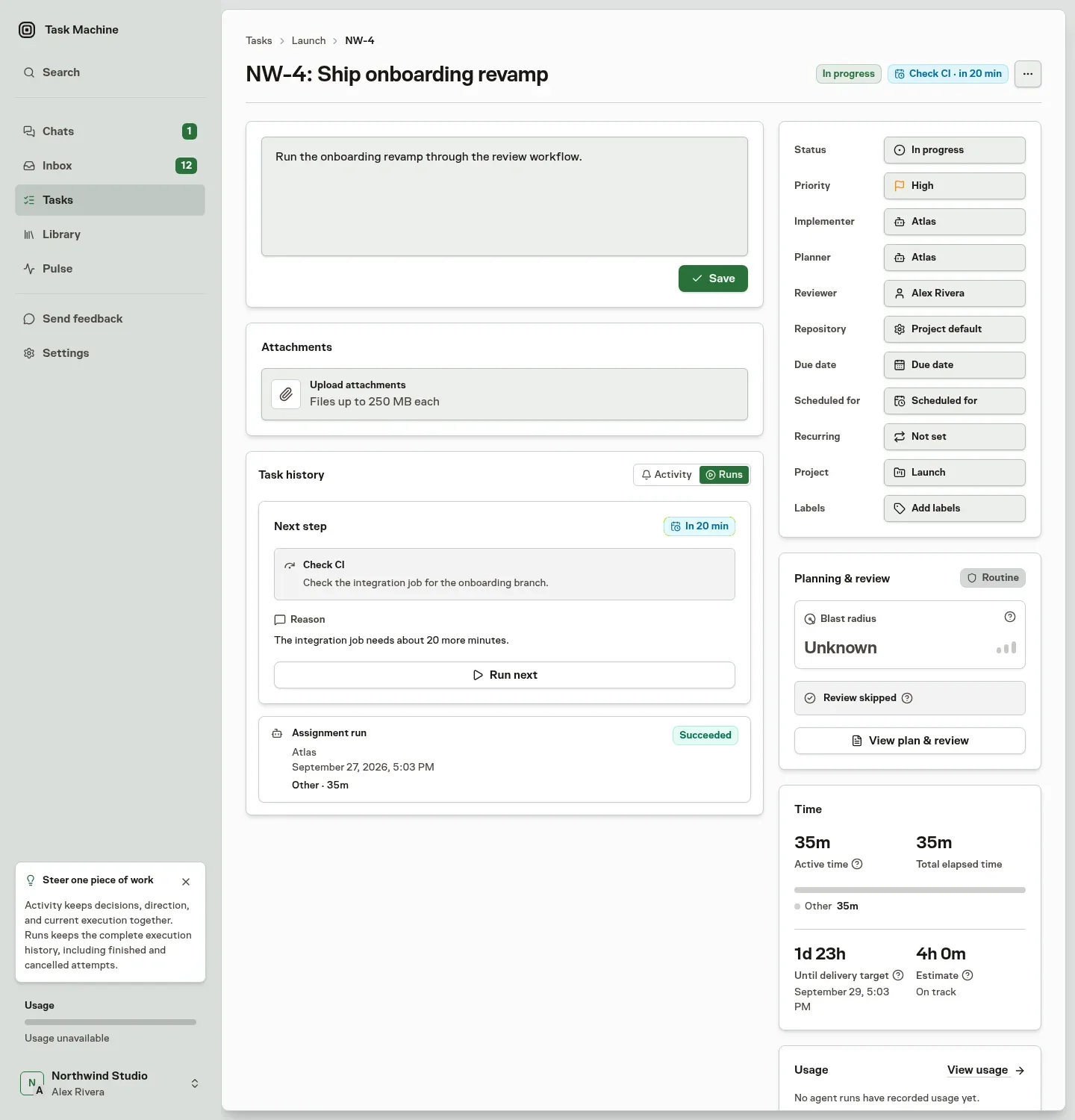Open View plan & review
Image resolution: width=1075 pixels, height=1120 pixels.
[x=909, y=741]
